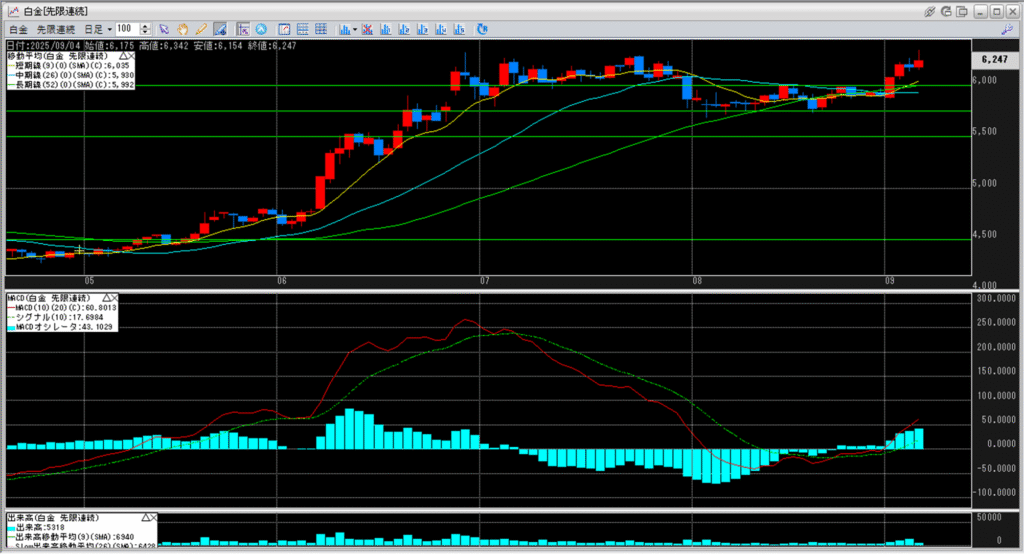Screen dimensions: 1024x554
Task: Click the シグナル(10) legend row
Action: point(56,317)
